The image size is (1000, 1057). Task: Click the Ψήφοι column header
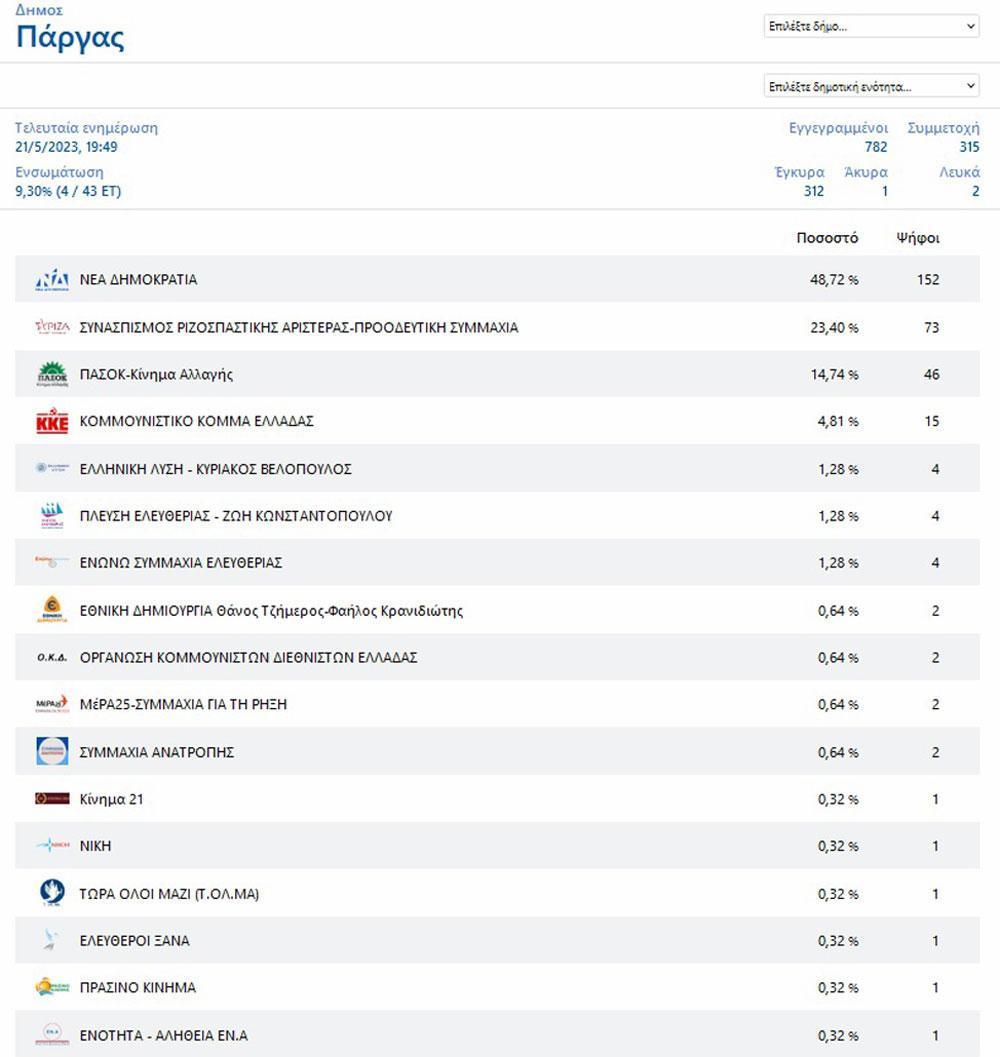click(x=917, y=237)
